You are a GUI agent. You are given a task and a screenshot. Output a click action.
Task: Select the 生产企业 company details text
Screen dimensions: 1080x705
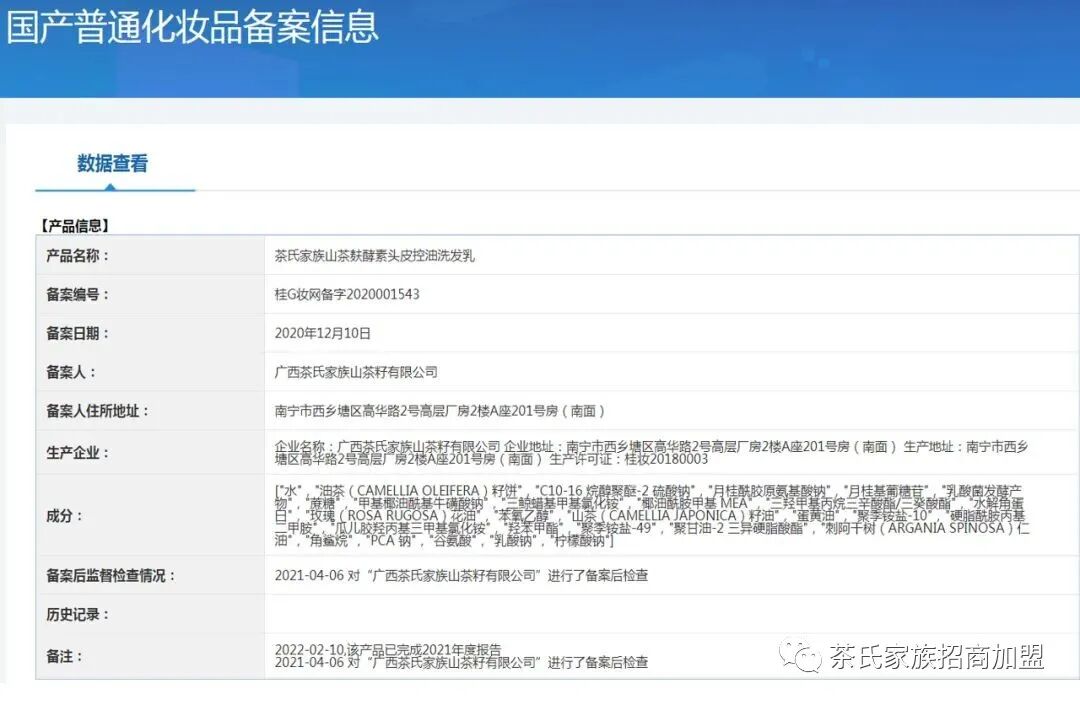[651, 453]
